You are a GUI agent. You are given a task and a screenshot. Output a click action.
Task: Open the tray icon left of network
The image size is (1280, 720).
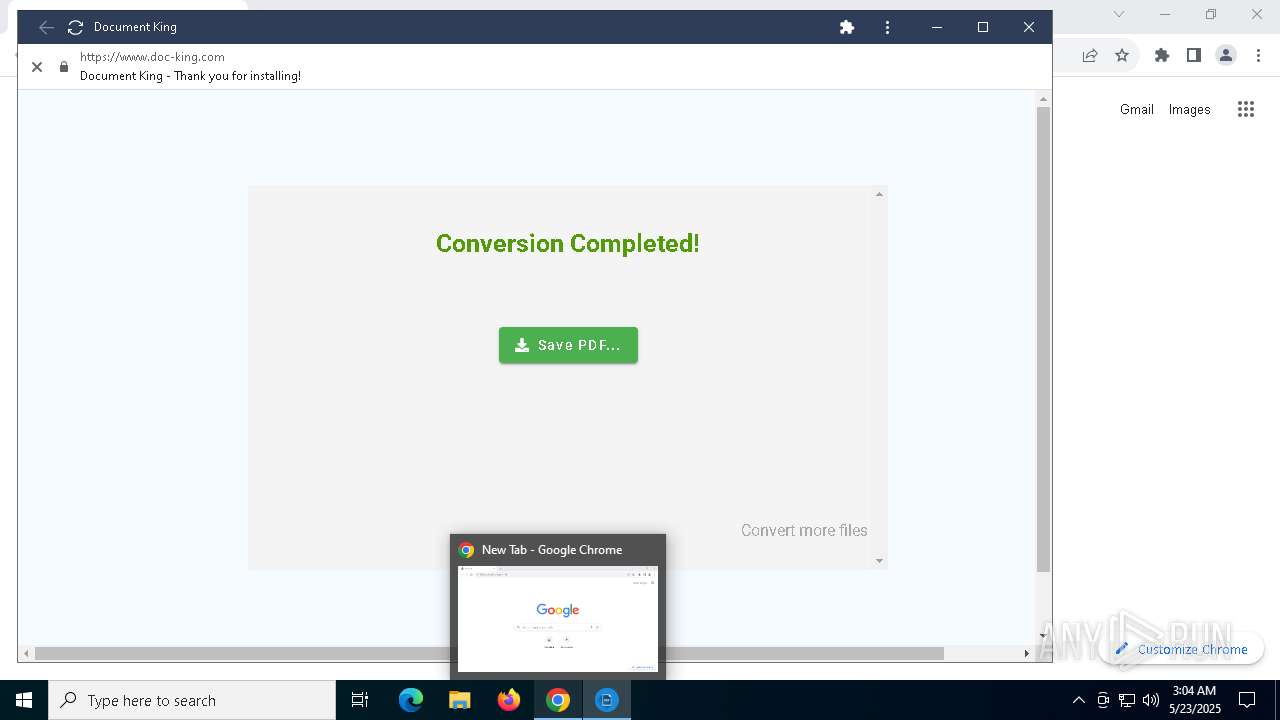[1103, 700]
